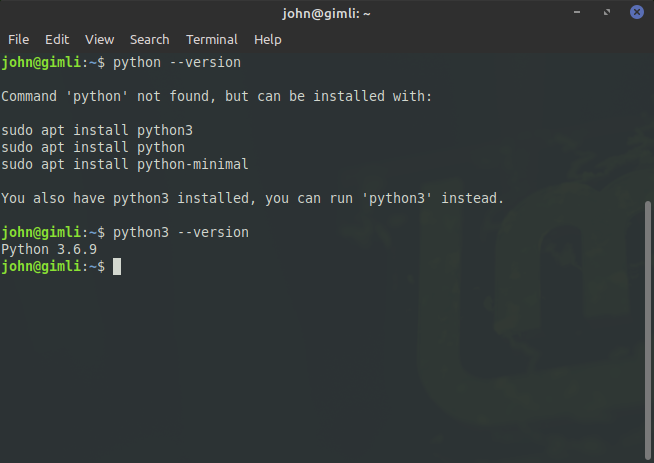This screenshot has width=654, height=463.
Task: Click the 'Command python not found' message
Action: click(216, 96)
